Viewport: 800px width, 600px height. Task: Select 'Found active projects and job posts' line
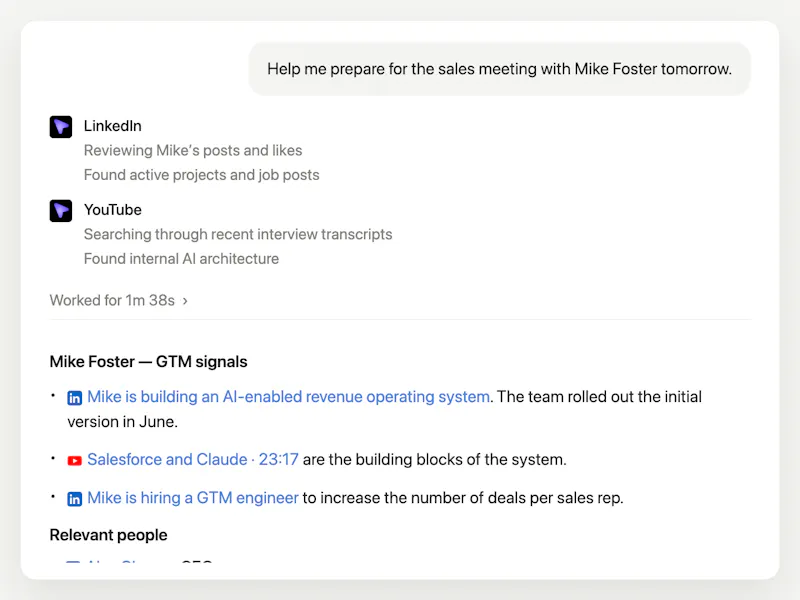point(202,175)
